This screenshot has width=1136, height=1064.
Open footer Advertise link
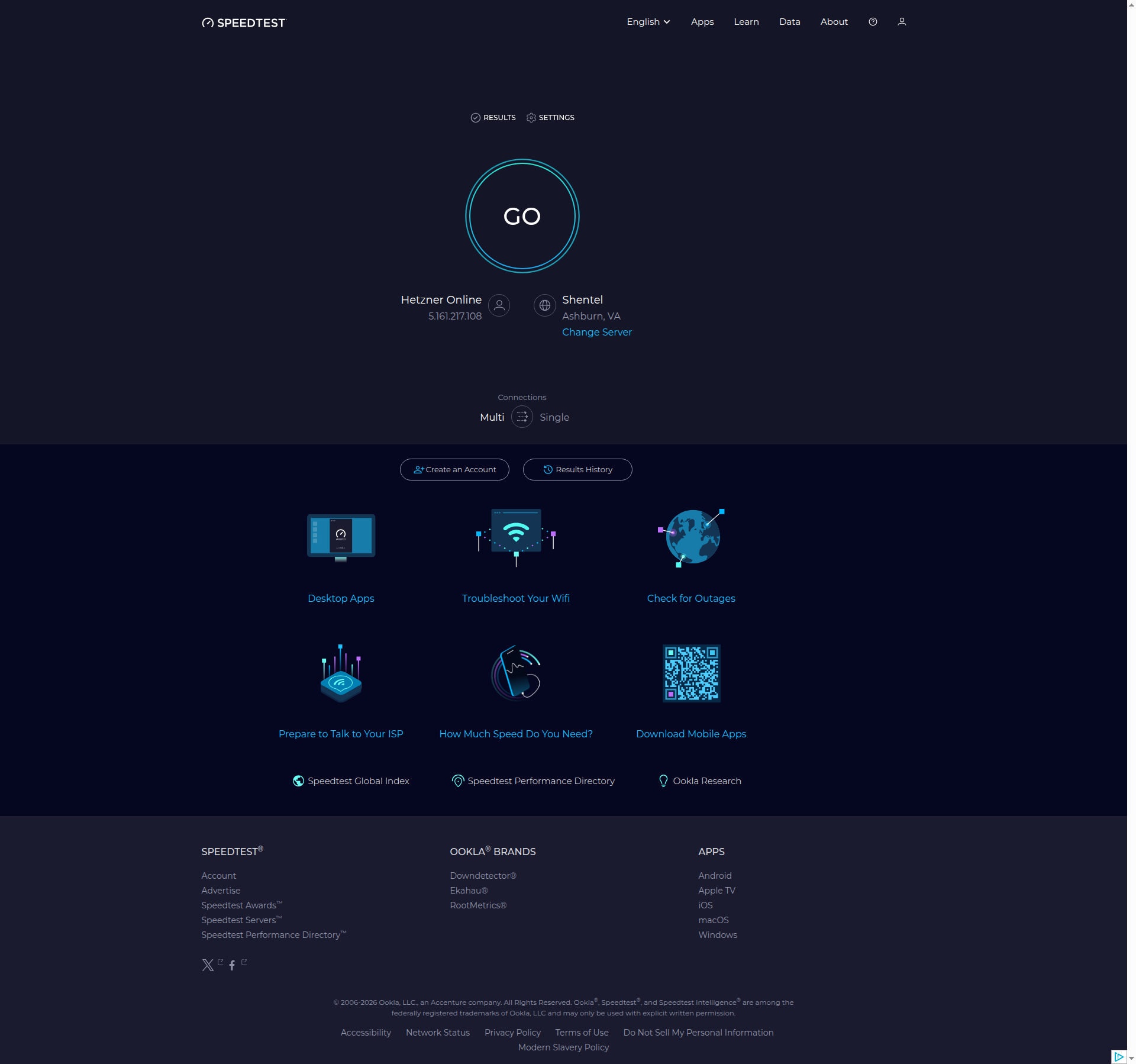(x=221, y=891)
